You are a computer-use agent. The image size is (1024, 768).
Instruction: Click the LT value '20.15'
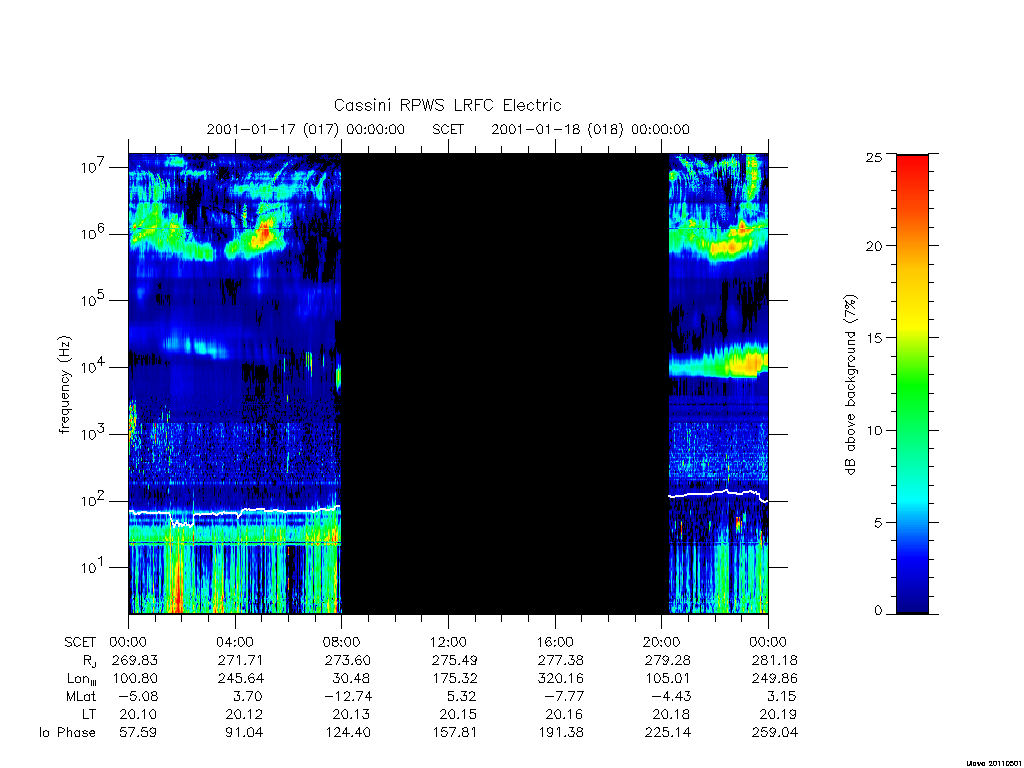tap(458, 715)
